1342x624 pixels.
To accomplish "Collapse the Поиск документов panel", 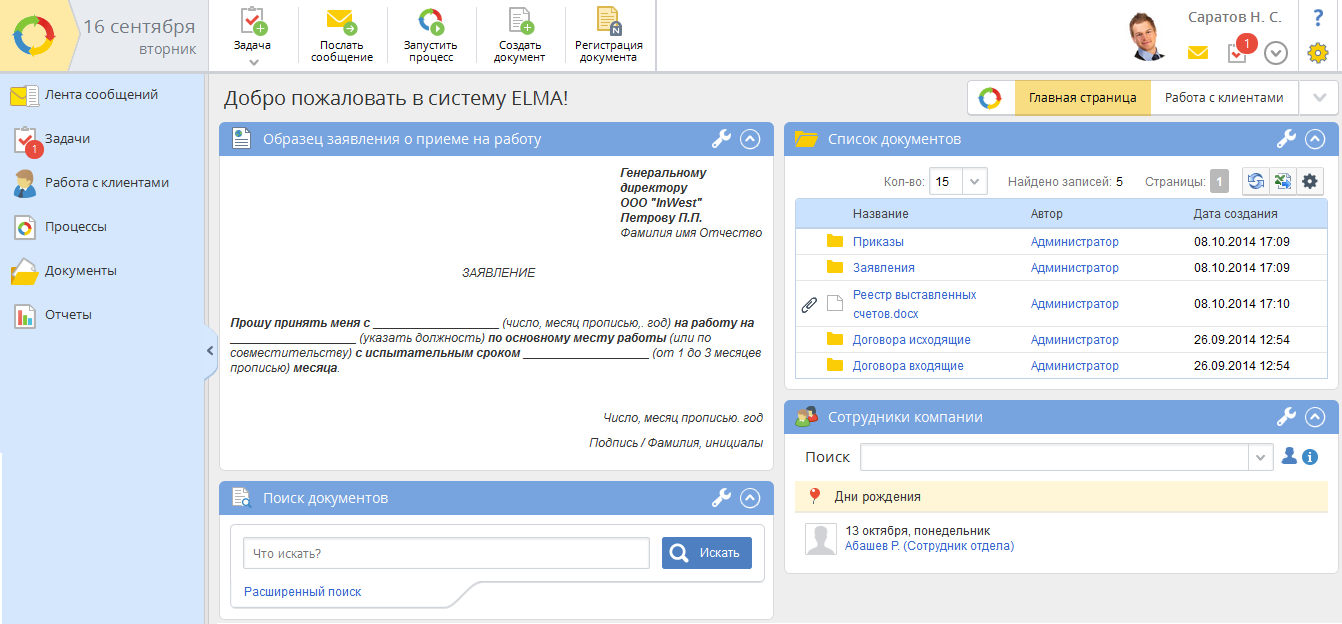I will pos(750,498).
